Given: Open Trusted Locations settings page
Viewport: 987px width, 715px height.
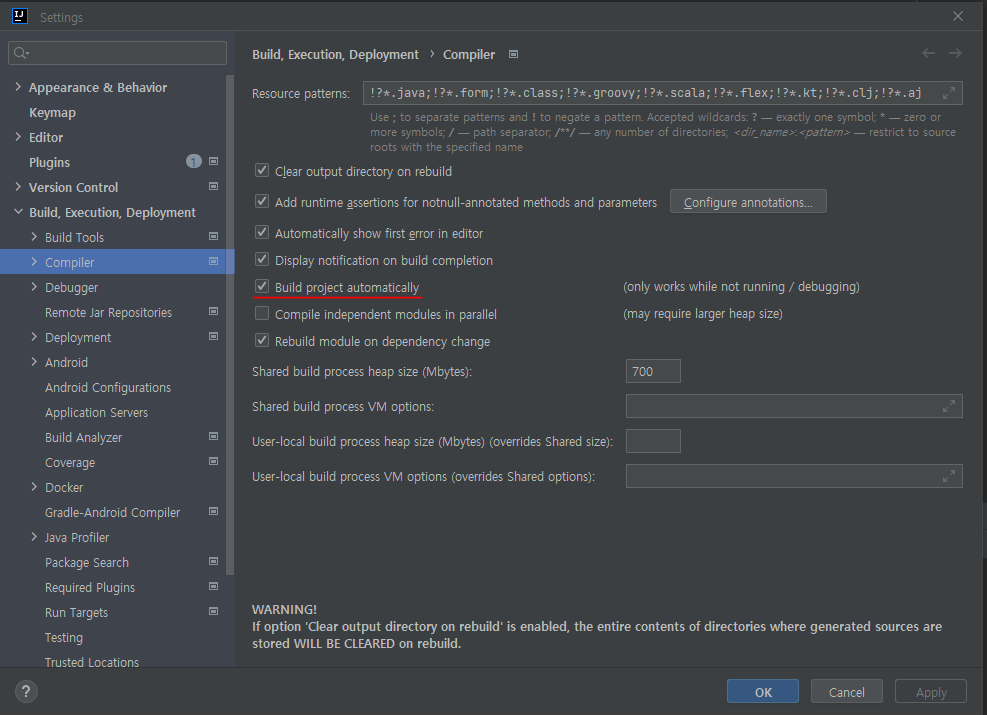Looking at the screenshot, I should 92,662.
